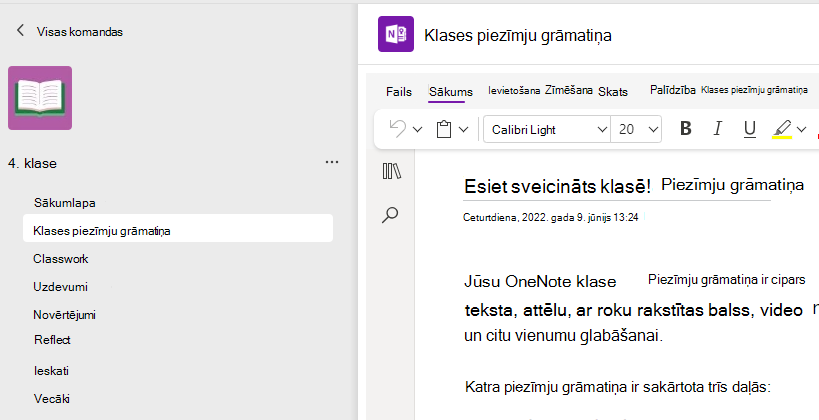The width and height of the screenshot is (819, 420).
Task: Expand the undo dropdown arrow
Action: (417, 130)
